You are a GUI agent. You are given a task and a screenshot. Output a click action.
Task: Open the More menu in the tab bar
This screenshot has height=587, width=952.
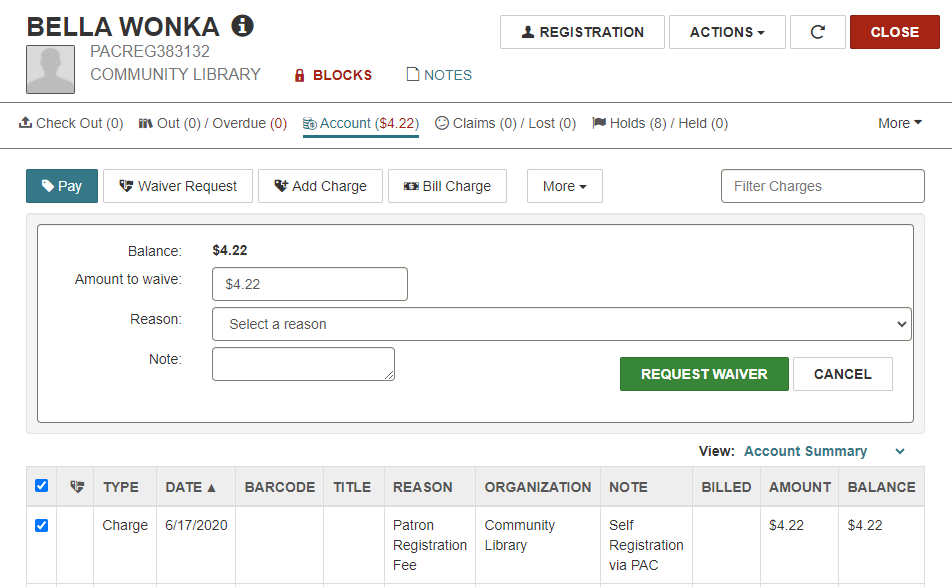tap(900, 123)
